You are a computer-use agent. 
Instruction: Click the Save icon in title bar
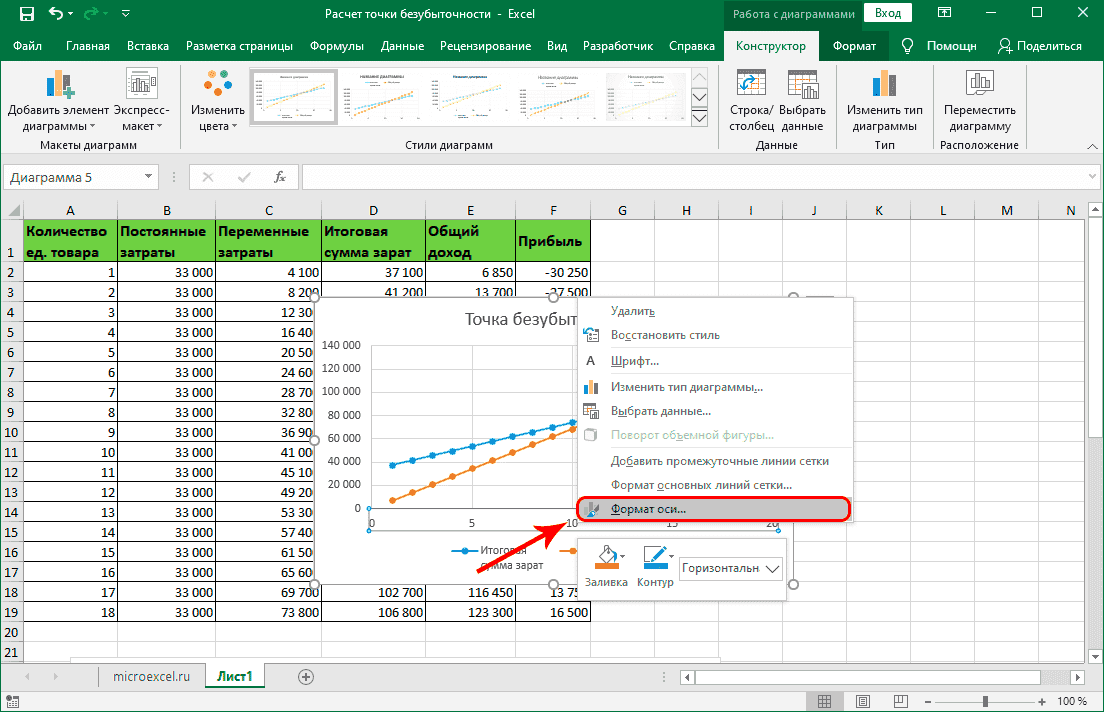[x=26, y=15]
